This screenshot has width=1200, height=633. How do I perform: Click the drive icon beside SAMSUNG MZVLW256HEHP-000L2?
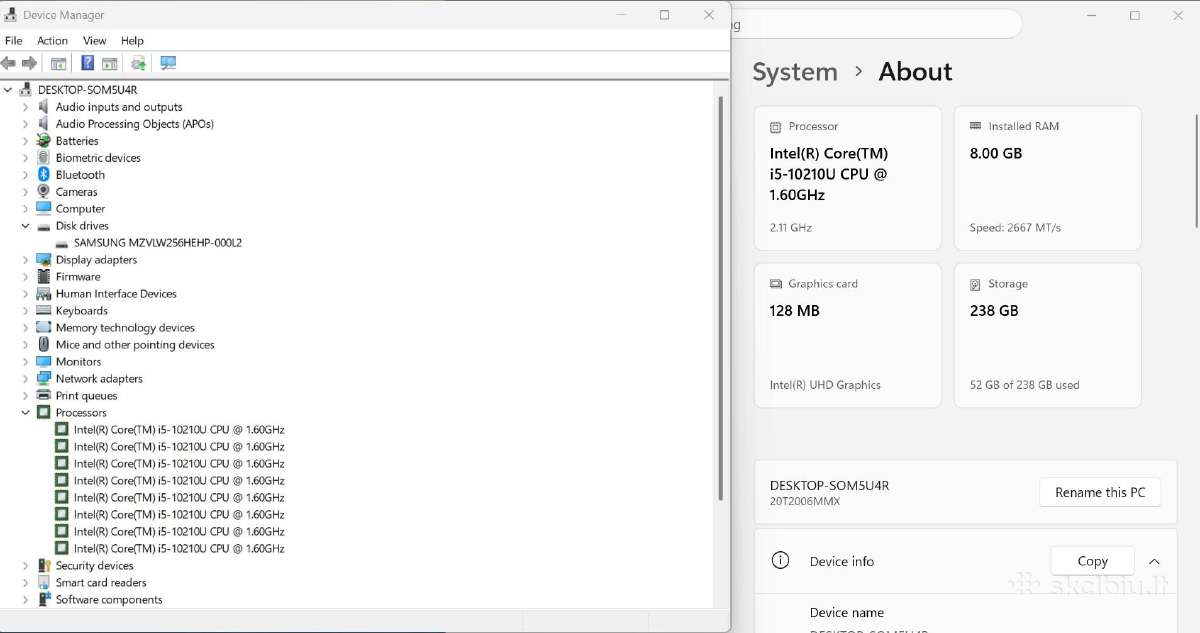[62, 243]
